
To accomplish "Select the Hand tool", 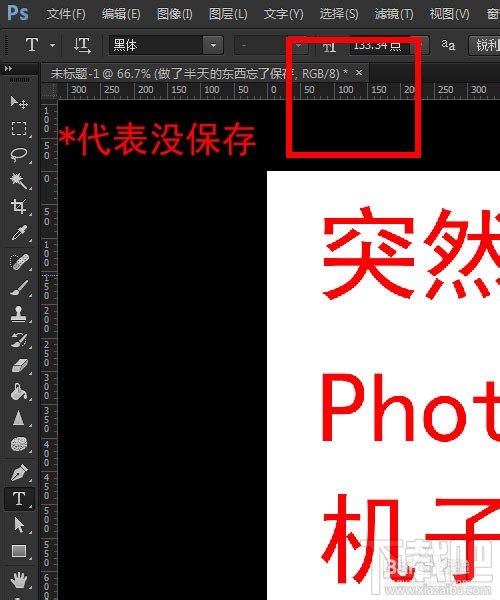I will 19,580.
